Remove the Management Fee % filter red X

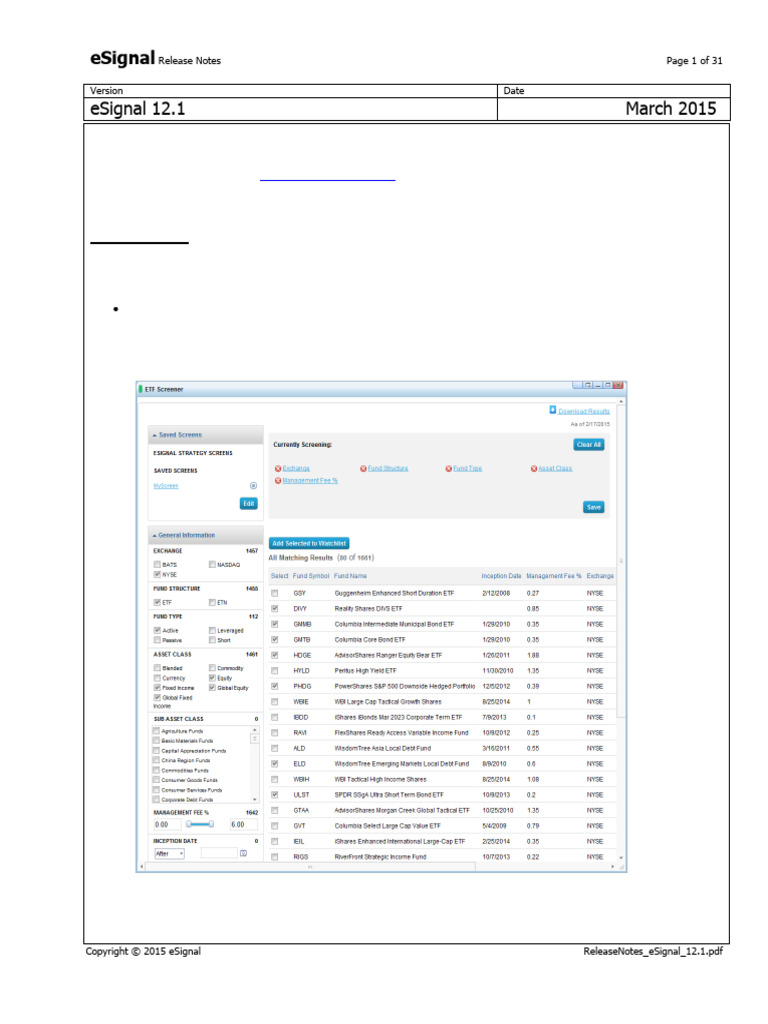tap(278, 481)
